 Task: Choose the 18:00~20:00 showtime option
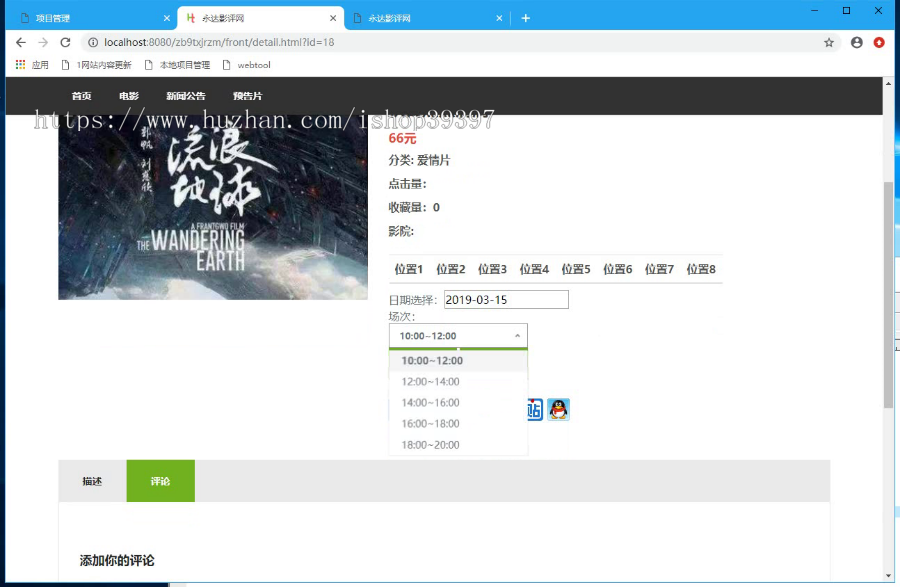pos(458,445)
